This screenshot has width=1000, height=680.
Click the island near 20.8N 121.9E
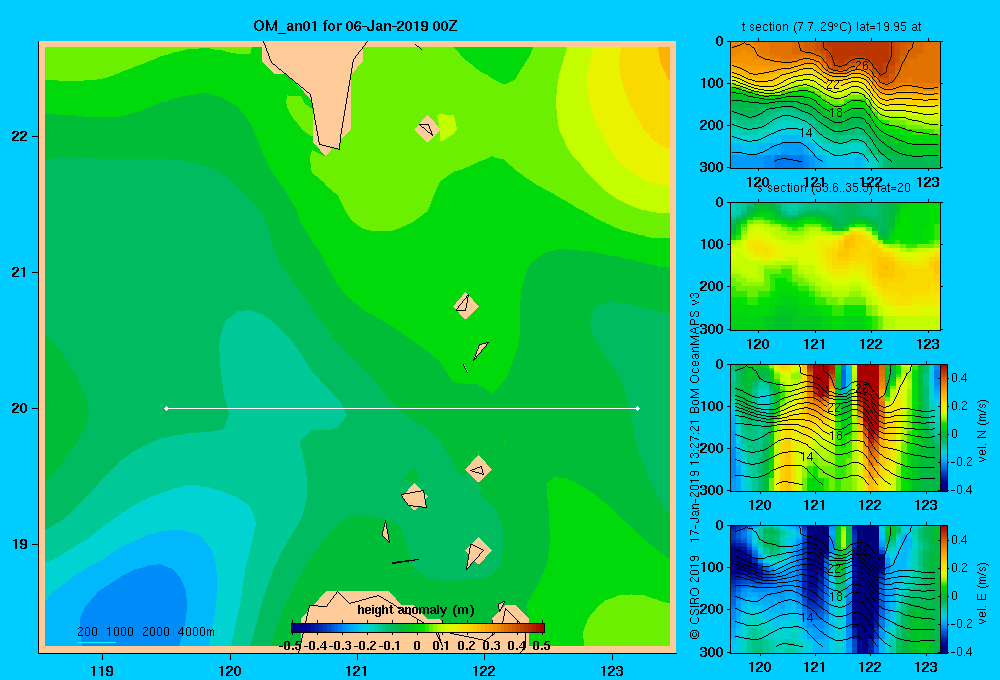pyautogui.click(x=466, y=306)
